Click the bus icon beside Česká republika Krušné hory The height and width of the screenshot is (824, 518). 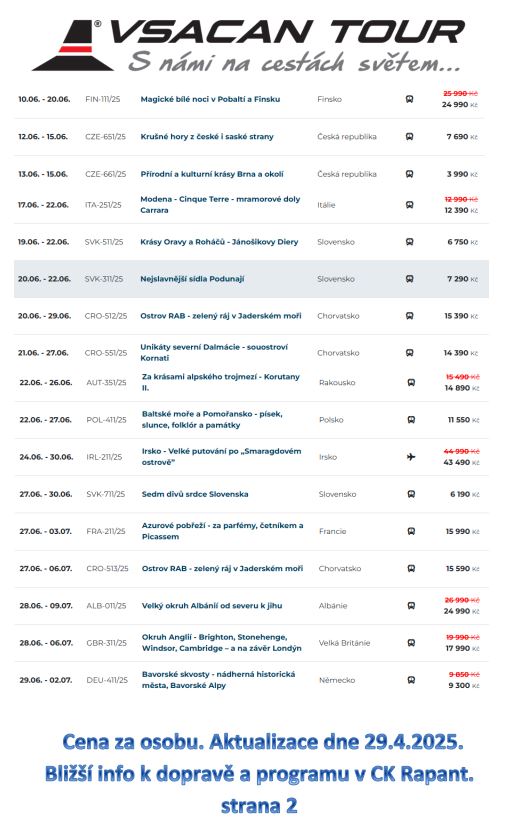[x=409, y=137]
